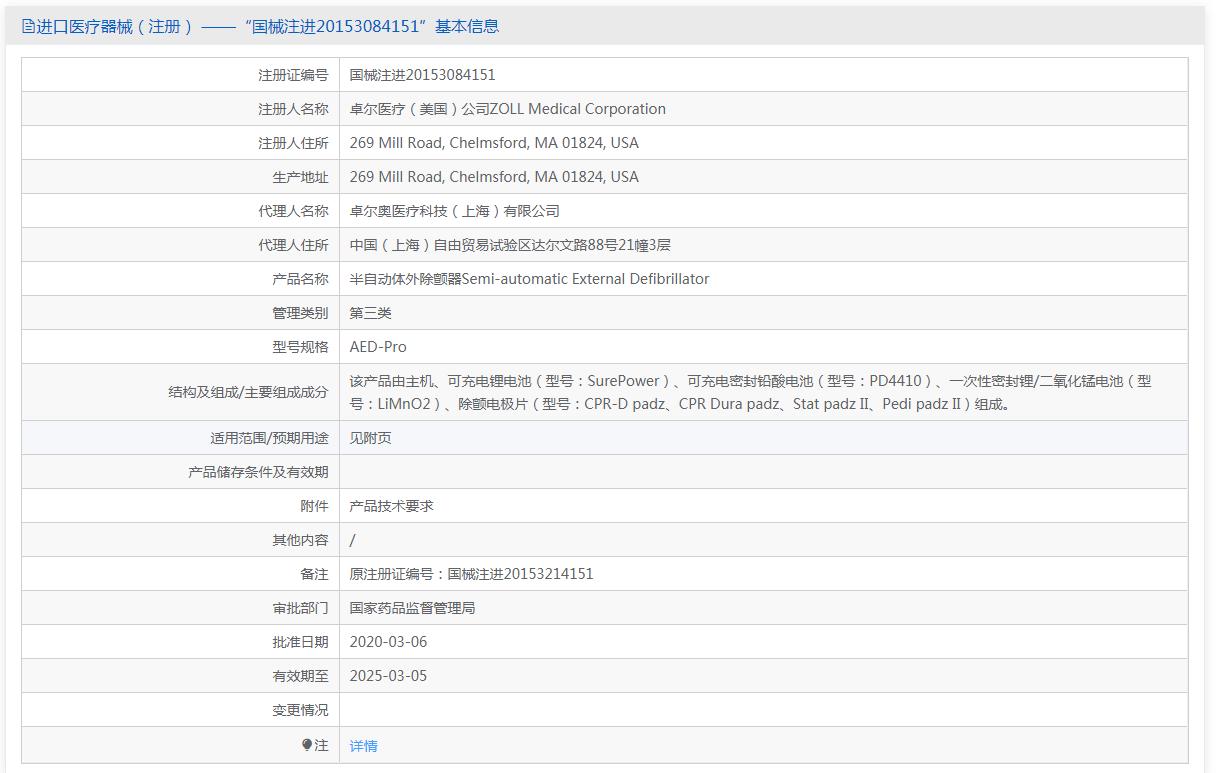Select the 见附页 value
Viewport: 1222px width, 773px height.
coord(370,438)
